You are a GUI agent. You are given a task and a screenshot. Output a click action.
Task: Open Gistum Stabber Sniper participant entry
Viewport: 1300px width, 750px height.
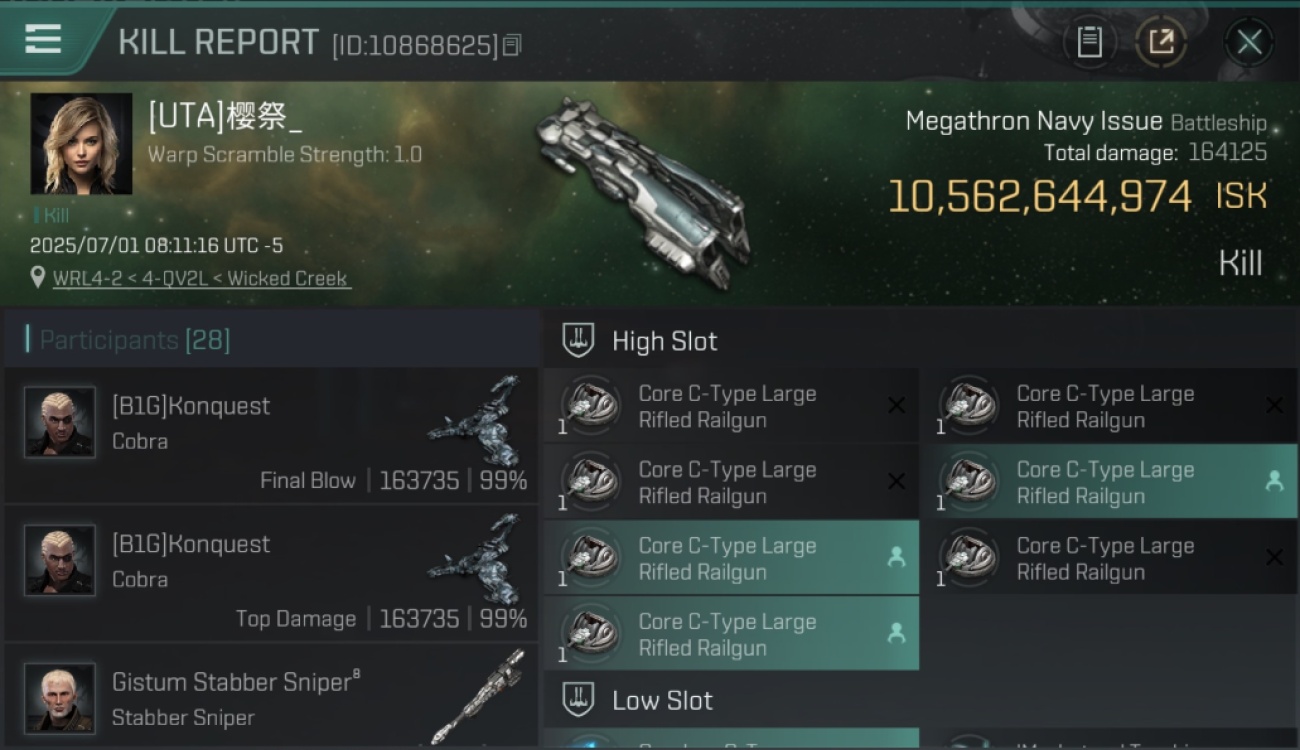point(271,697)
